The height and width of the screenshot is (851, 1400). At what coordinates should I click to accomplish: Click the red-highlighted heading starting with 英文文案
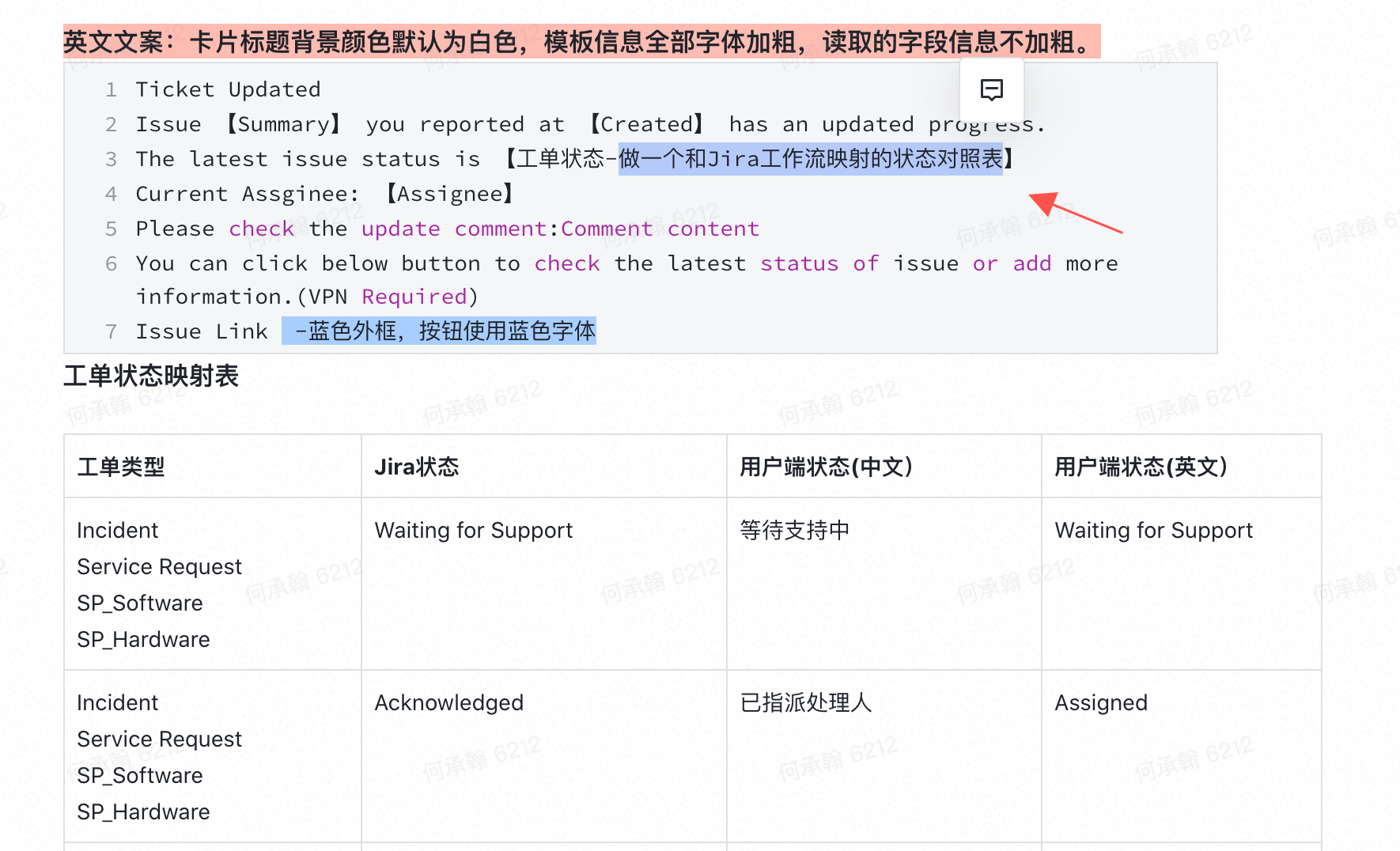coord(581,42)
